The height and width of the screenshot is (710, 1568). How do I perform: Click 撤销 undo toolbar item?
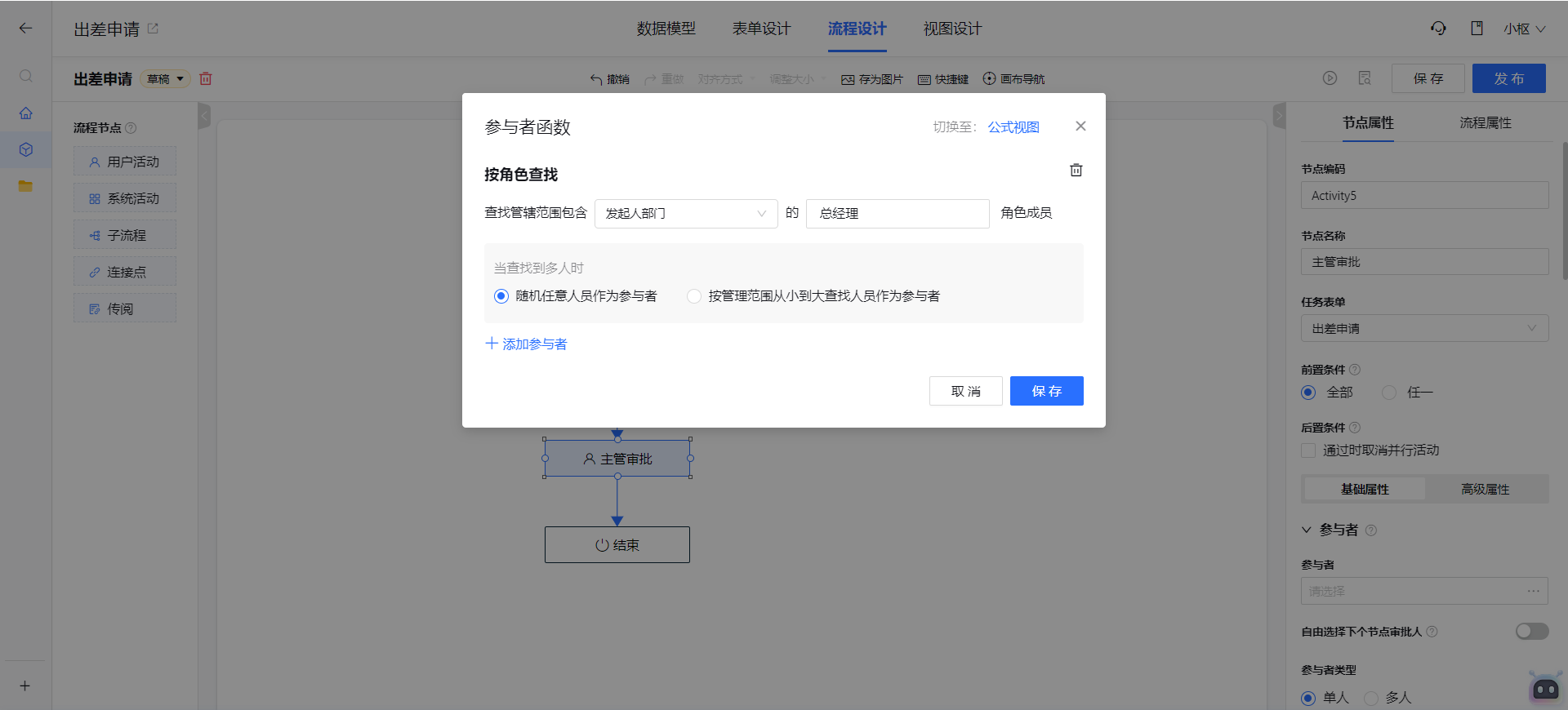click(610, 79)
